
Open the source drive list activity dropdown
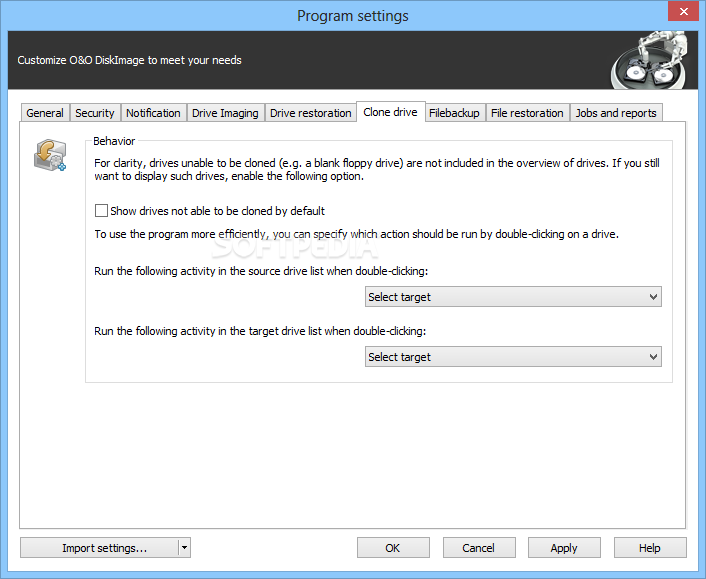513,297
